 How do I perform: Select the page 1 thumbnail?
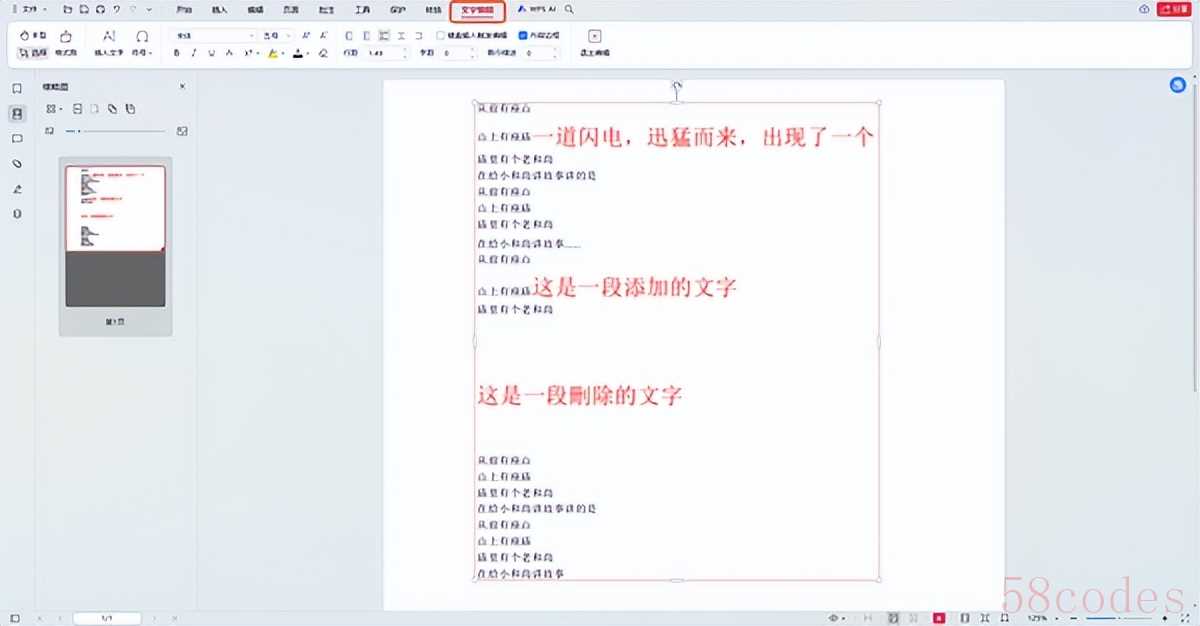click(x=115, y=208)
